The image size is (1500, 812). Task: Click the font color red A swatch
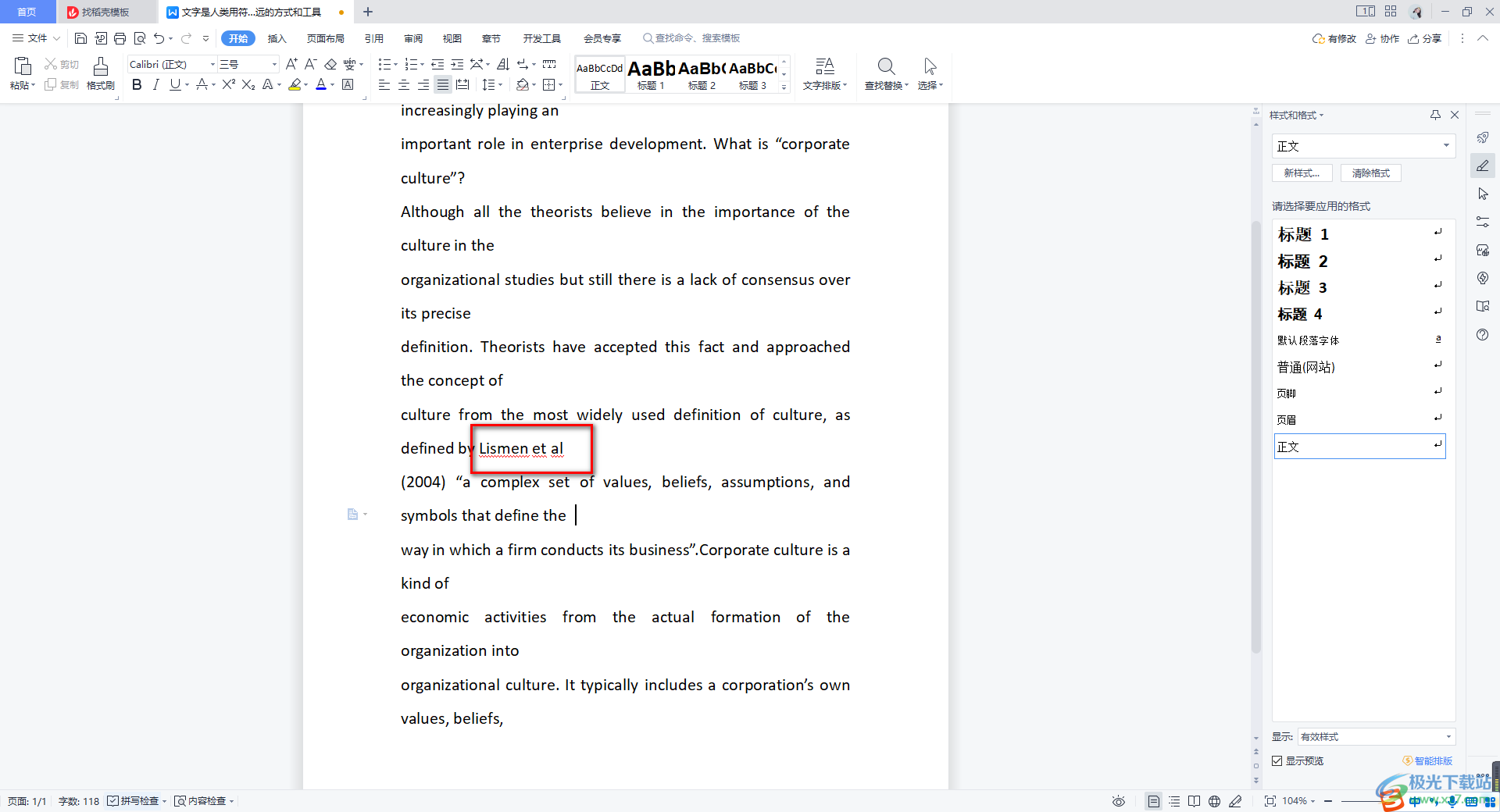click(321, 84)
